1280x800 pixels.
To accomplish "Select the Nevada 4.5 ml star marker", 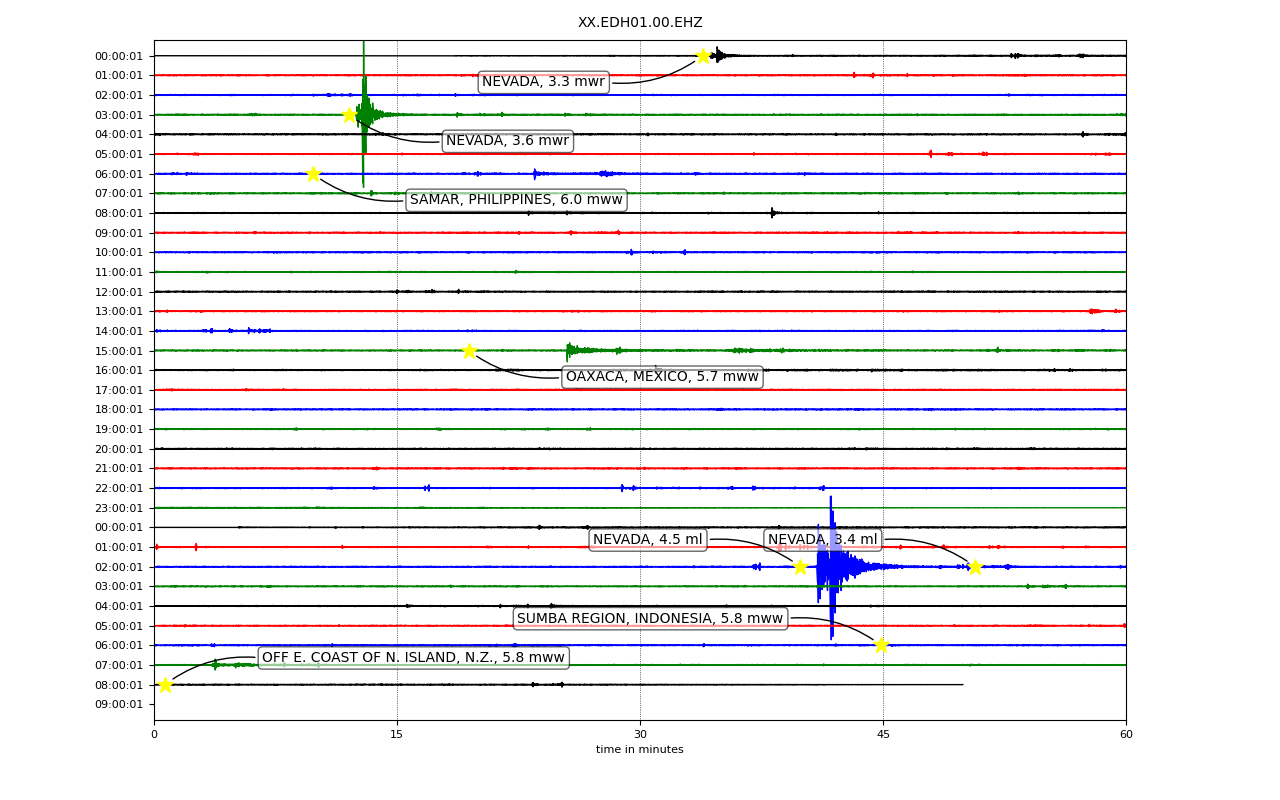I will point(800,567).
